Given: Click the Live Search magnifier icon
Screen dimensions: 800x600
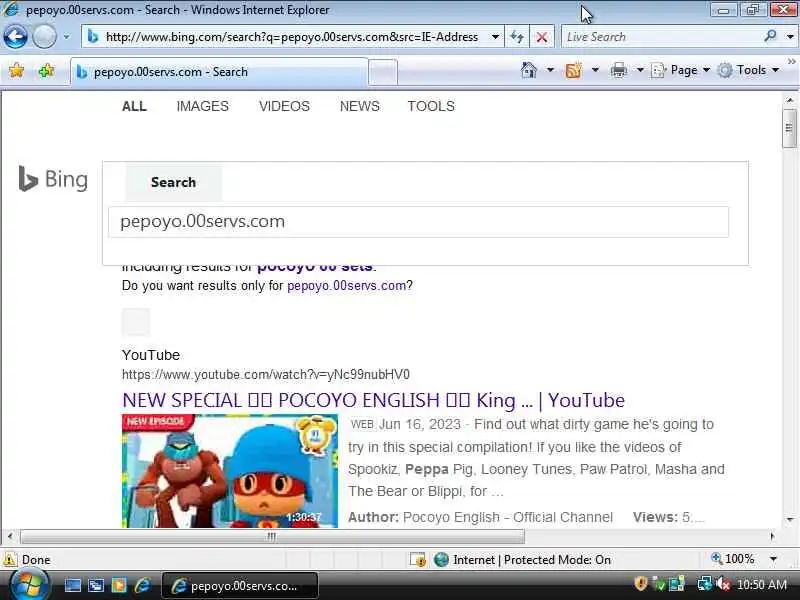Looking at the screenshot, I should pos(770,36).
